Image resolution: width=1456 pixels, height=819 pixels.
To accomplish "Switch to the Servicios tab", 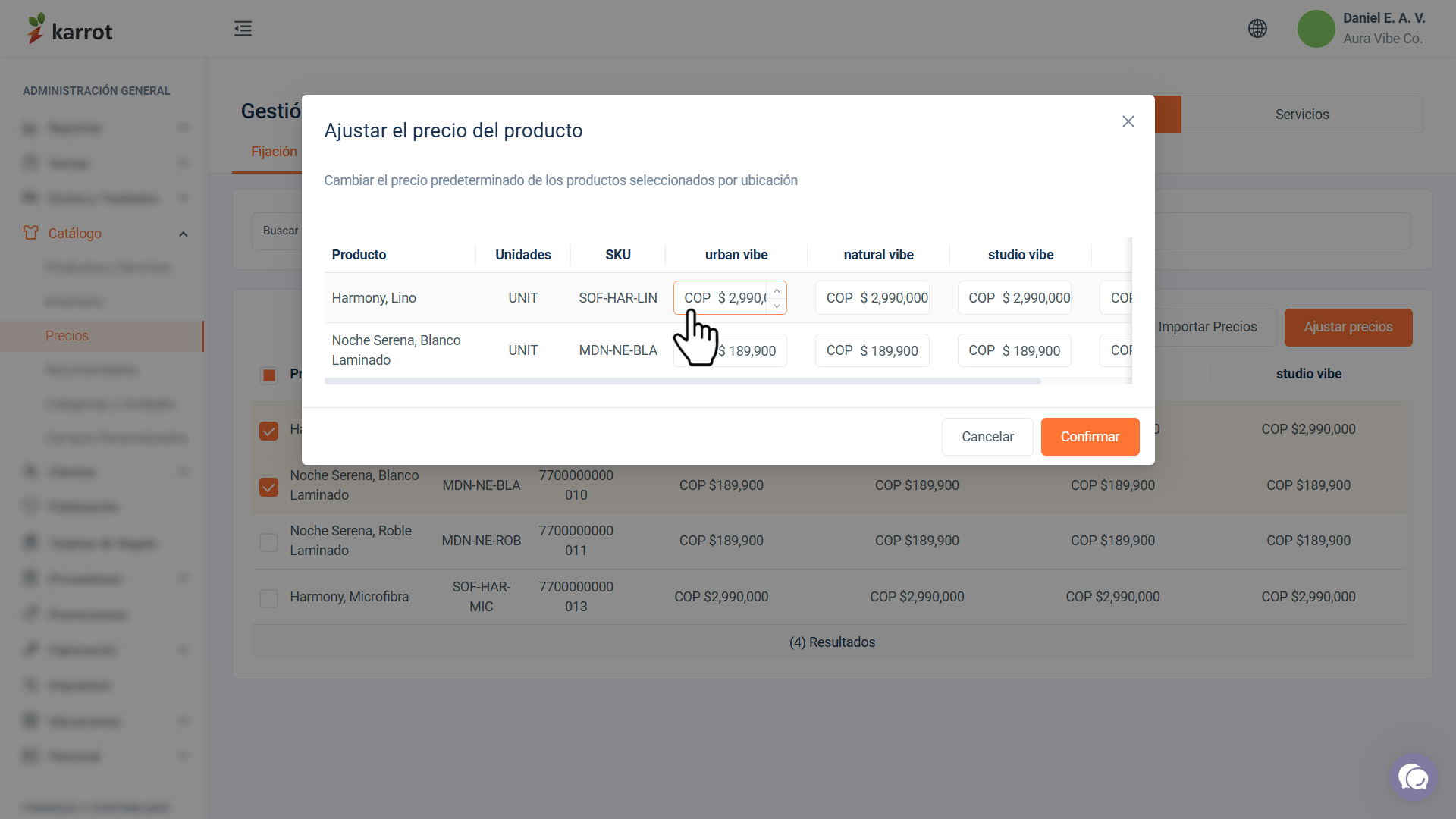I will 1301,115.
